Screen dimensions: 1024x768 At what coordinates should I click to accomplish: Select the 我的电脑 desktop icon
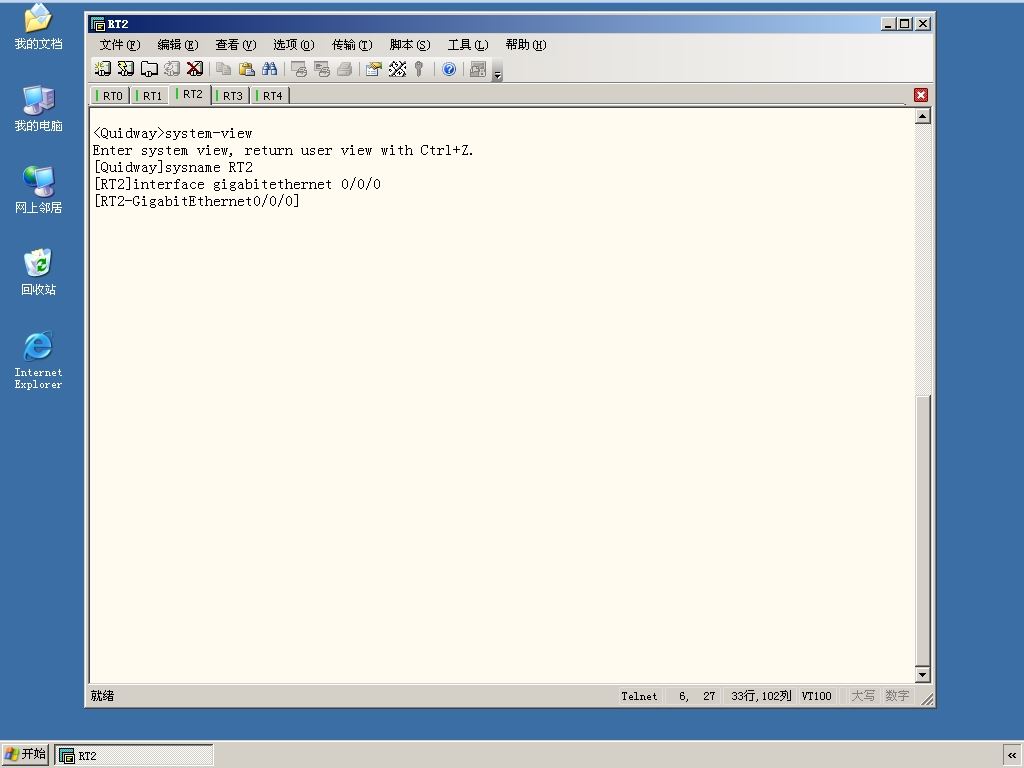[x=38, y=108]
